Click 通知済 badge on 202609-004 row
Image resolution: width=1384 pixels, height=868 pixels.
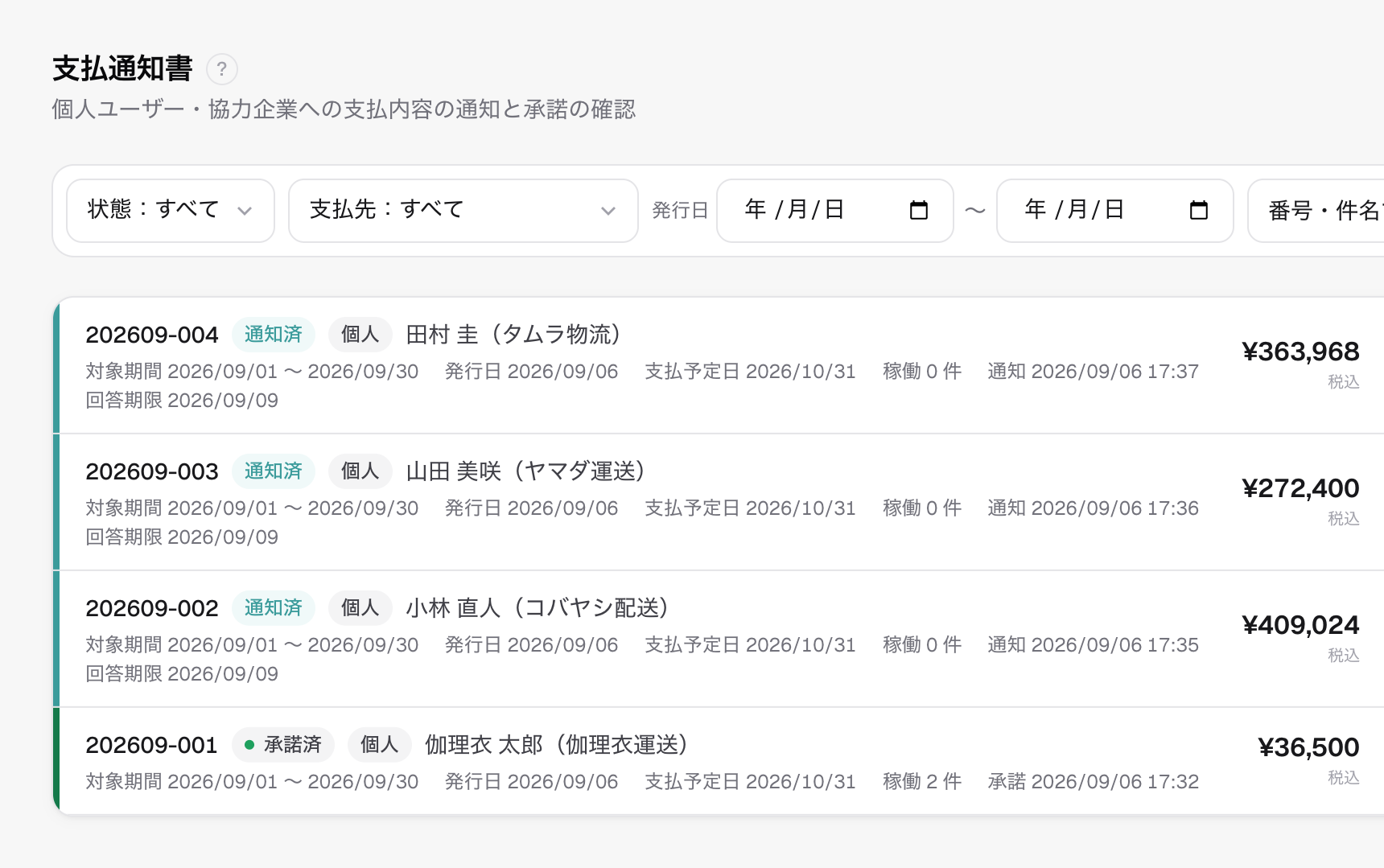tap(274, 335)
